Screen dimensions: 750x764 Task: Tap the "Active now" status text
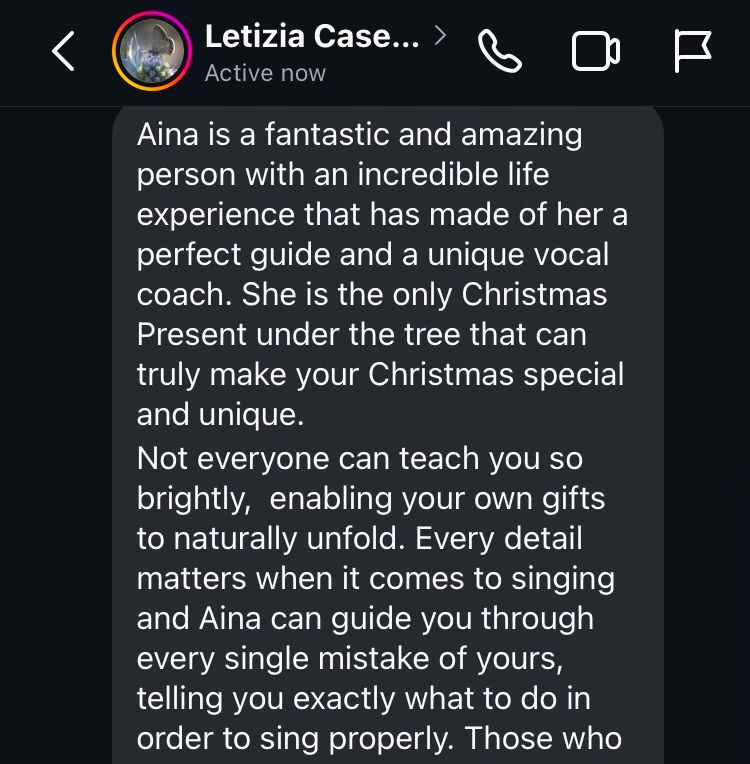coord(265,73)
